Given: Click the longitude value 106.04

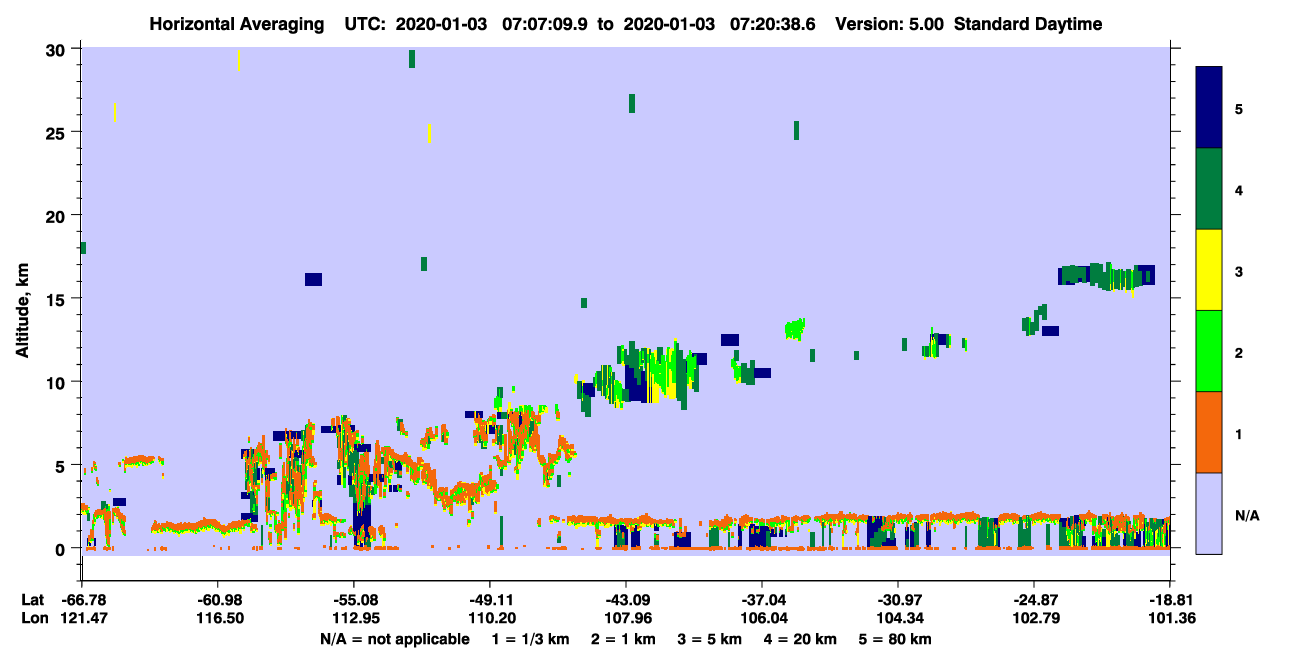Looking at the screenshot, I should click(762, 618).
